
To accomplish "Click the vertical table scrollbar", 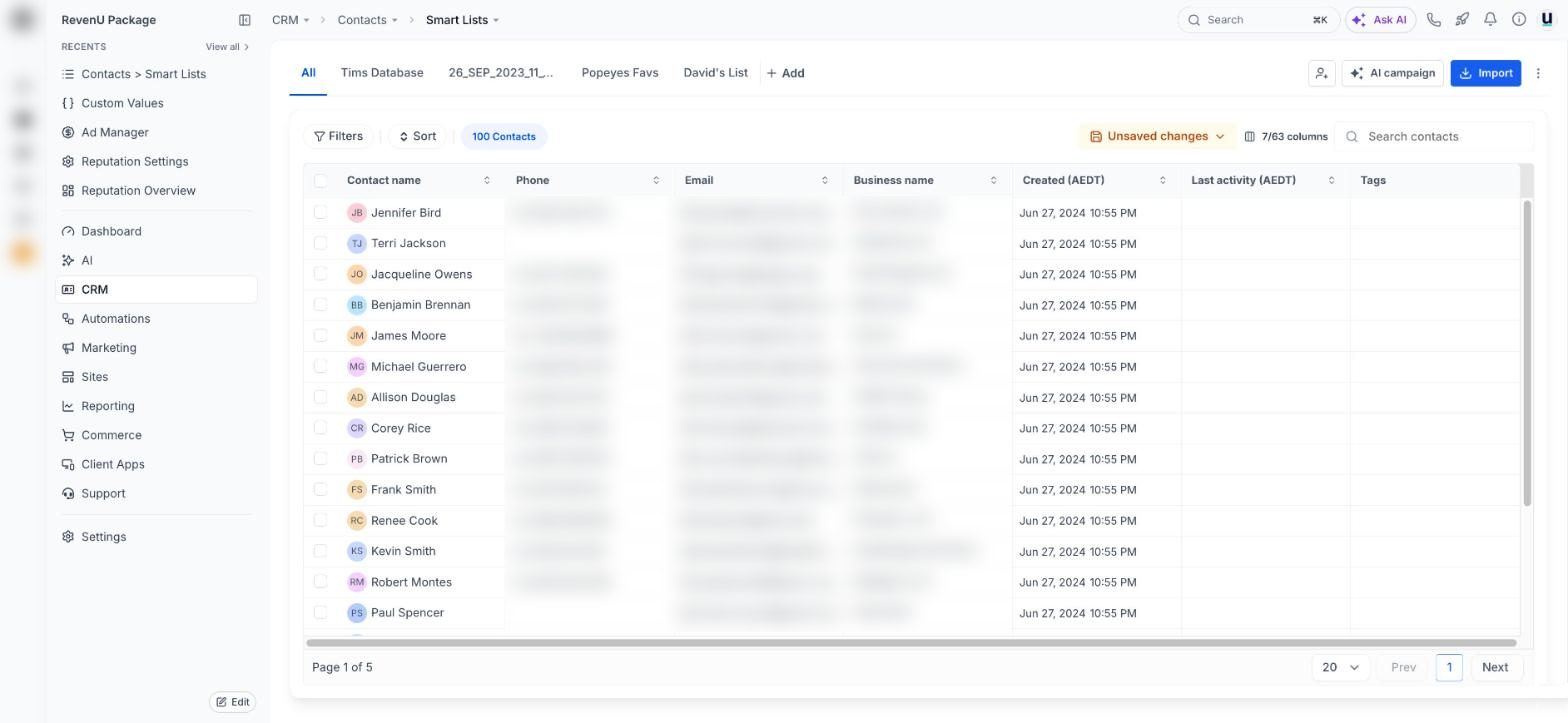I will click(1527, 353).
